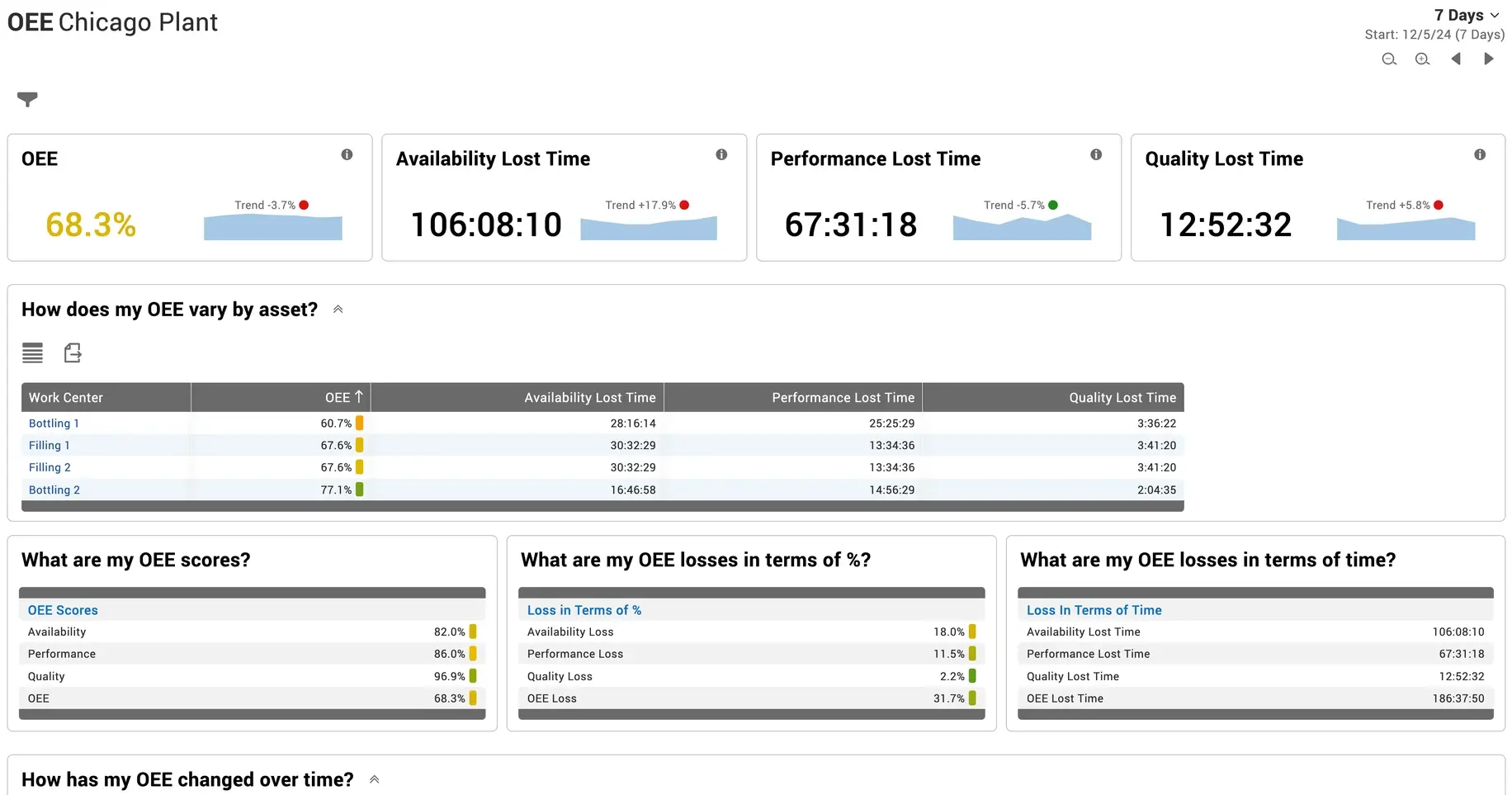Click the OEE Scores heading link
1512x795 pixels.
click(x=63, y=610)
